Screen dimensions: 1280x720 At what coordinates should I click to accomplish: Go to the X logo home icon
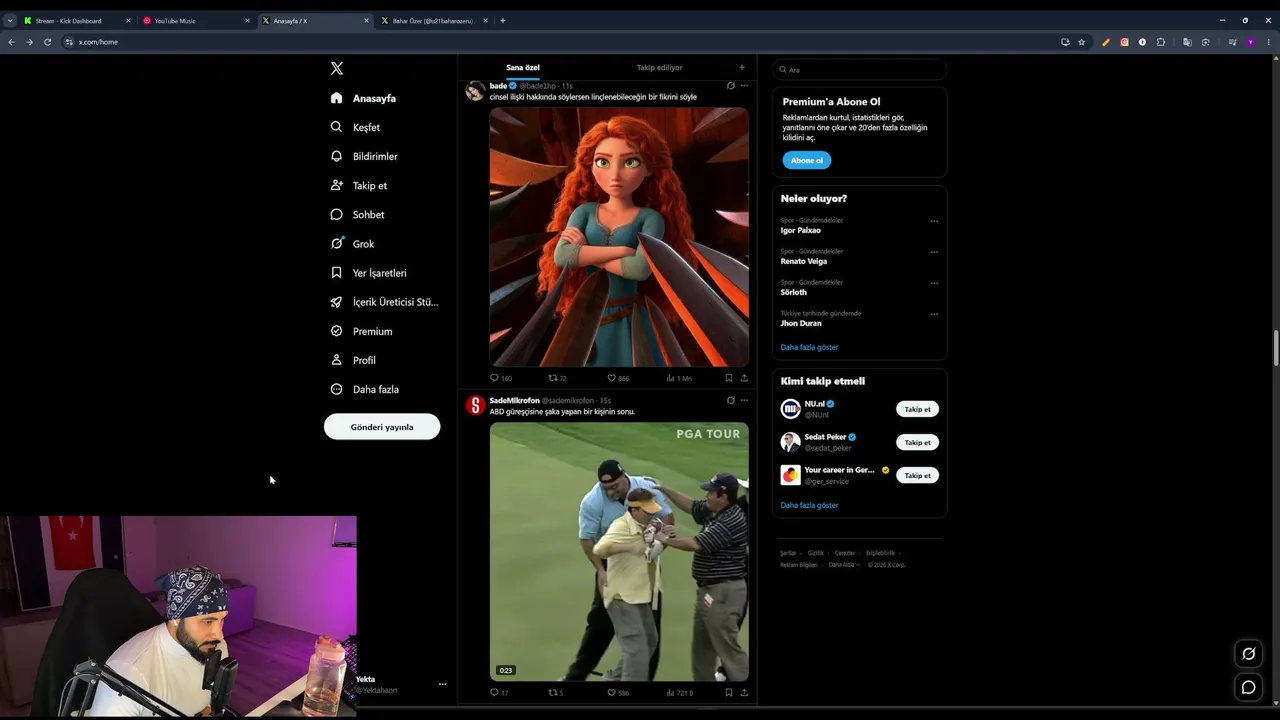click(337, 68)
